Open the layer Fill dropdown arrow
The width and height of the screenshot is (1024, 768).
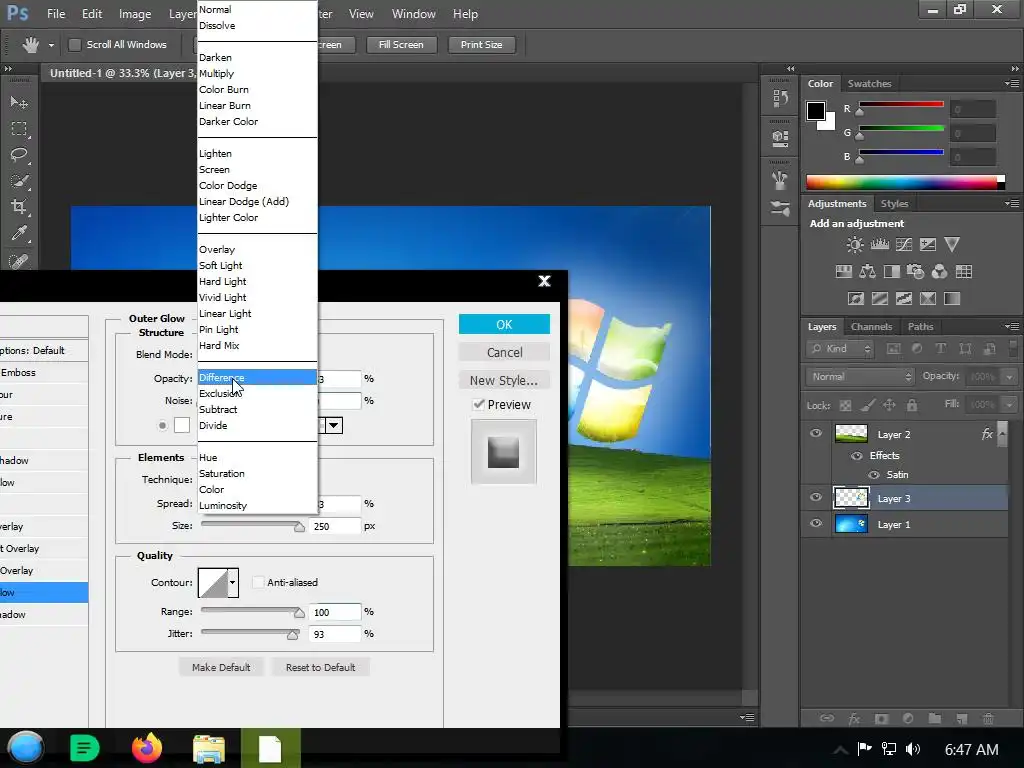tap(1010, 405)
